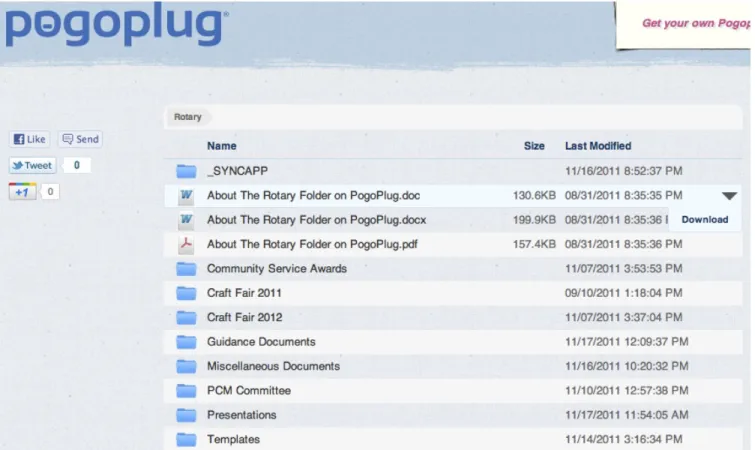755x450 pixels.
Task: Open Community Service Awards folder name
Action: click(x=277, y=269)
